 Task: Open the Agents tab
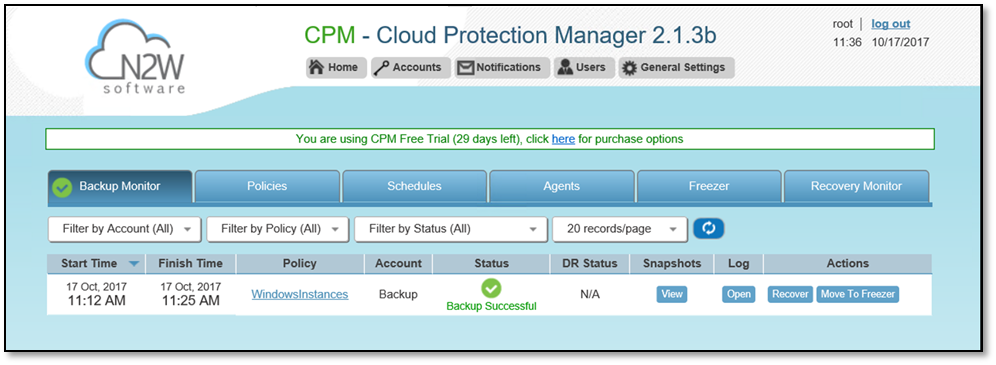point(562,187)
